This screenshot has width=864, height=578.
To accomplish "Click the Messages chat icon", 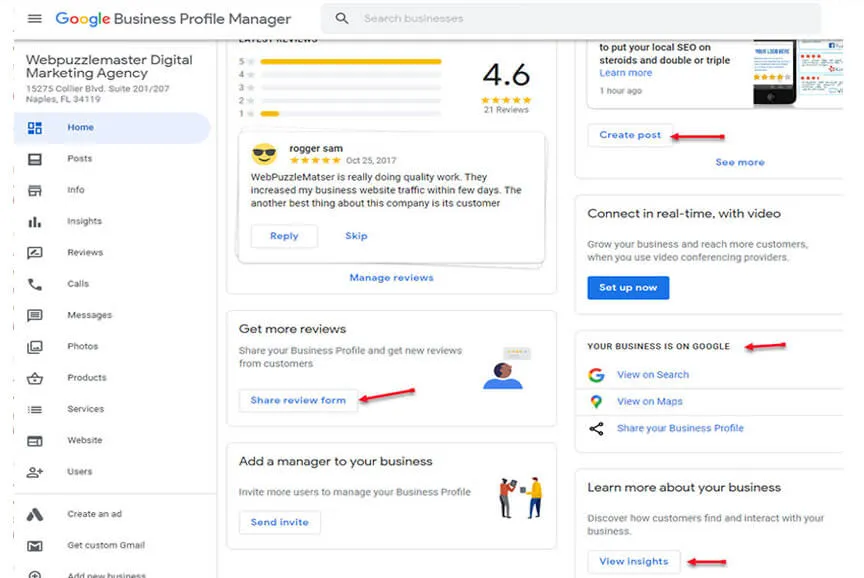I will (35, 315).
